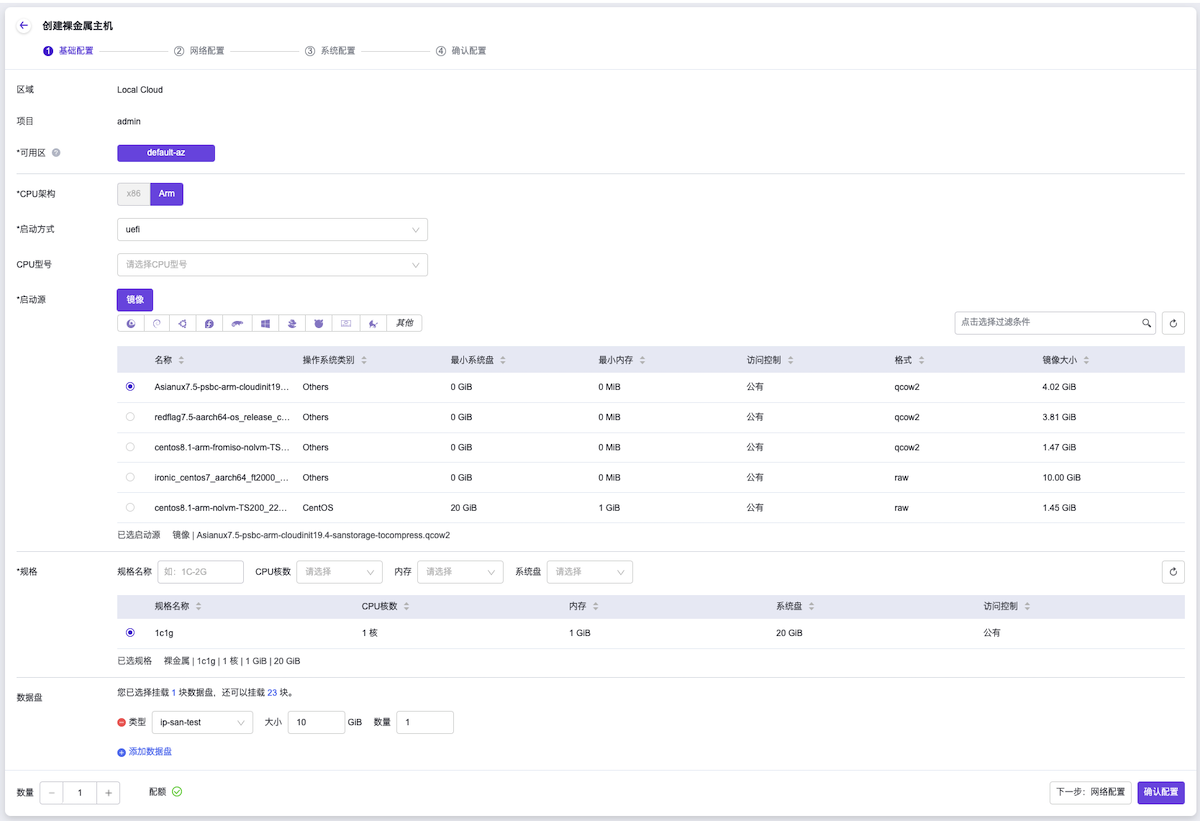Choose the 1c1g flavor radio button
The image size is (1200, 821).
130,633
